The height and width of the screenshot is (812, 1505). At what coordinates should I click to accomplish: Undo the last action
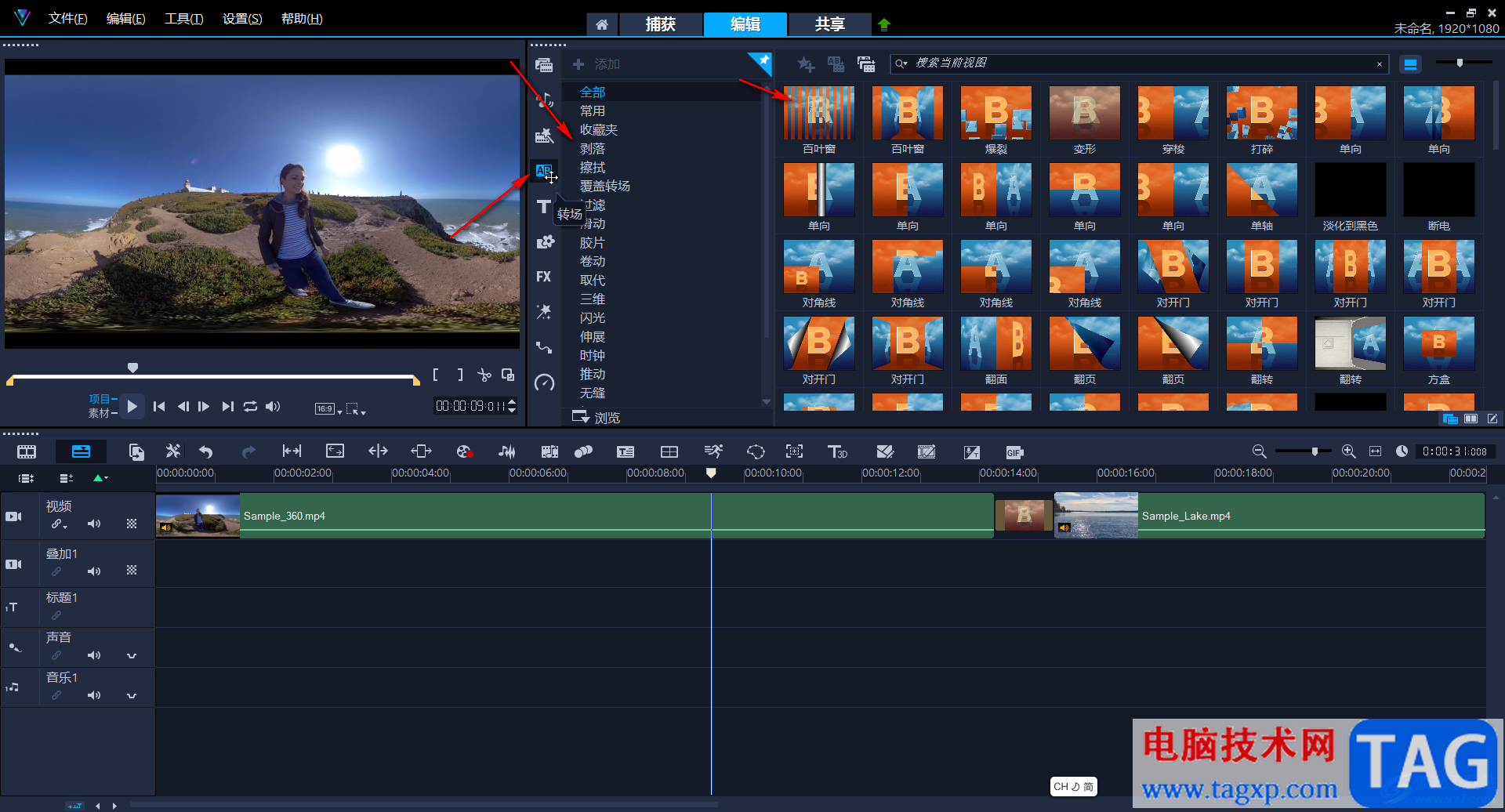pos(205,451)
